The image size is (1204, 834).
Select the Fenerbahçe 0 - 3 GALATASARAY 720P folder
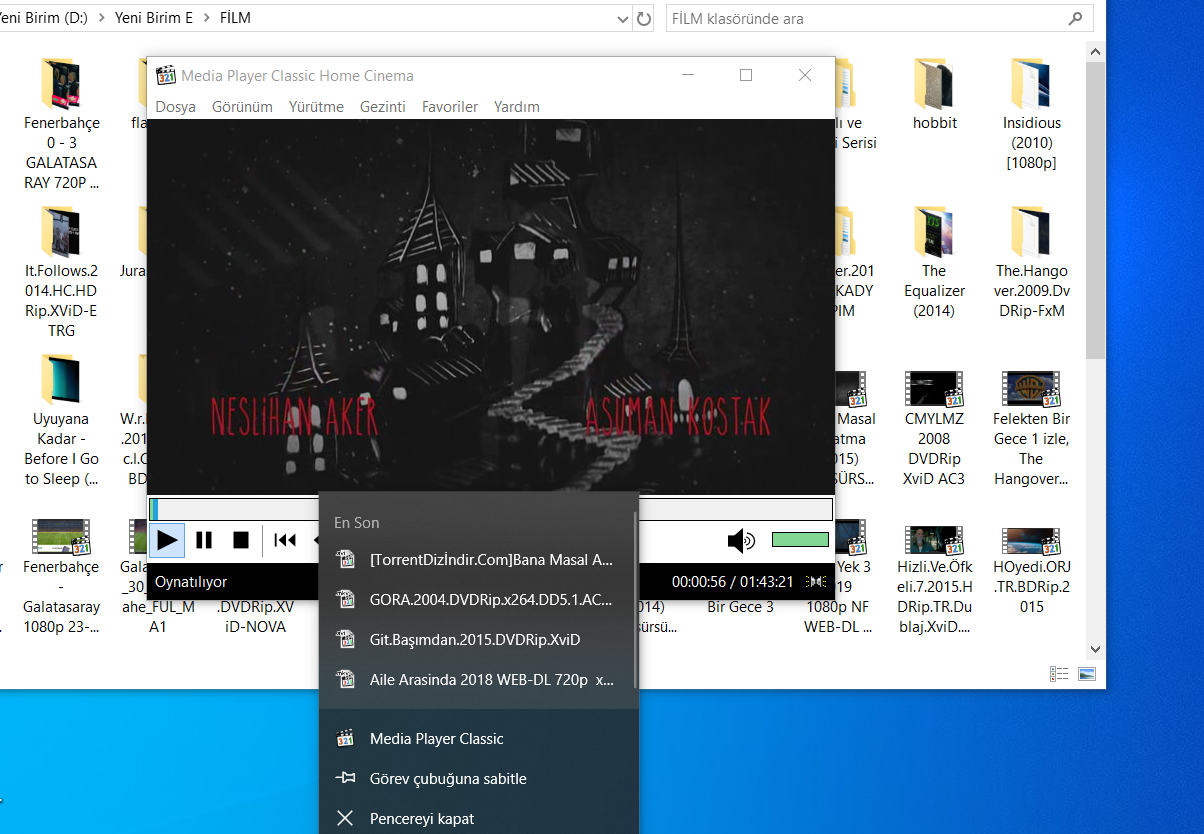point(62,125)
